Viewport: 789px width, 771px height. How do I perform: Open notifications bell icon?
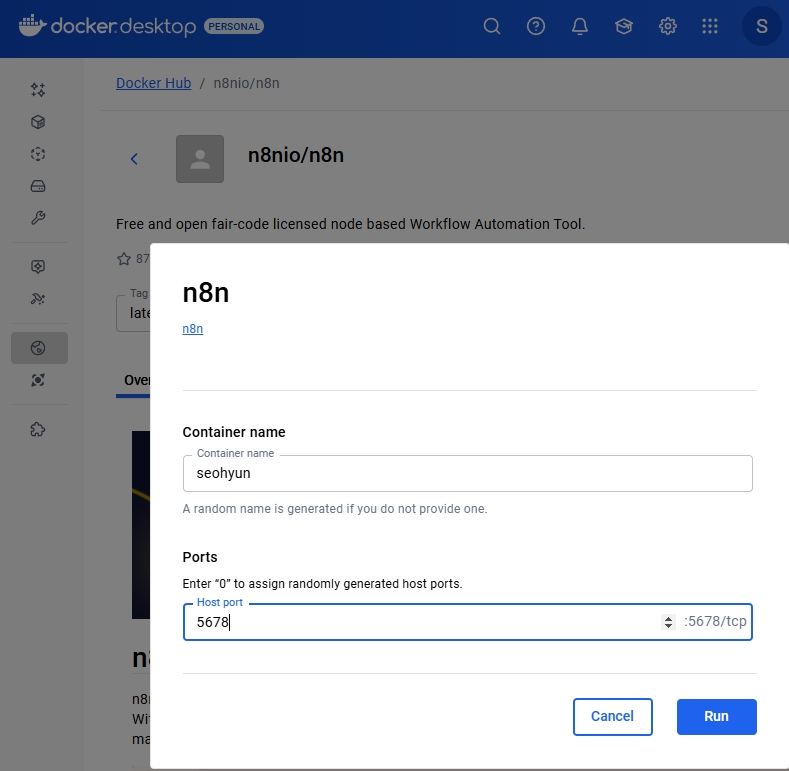click(x=580, y=26)
